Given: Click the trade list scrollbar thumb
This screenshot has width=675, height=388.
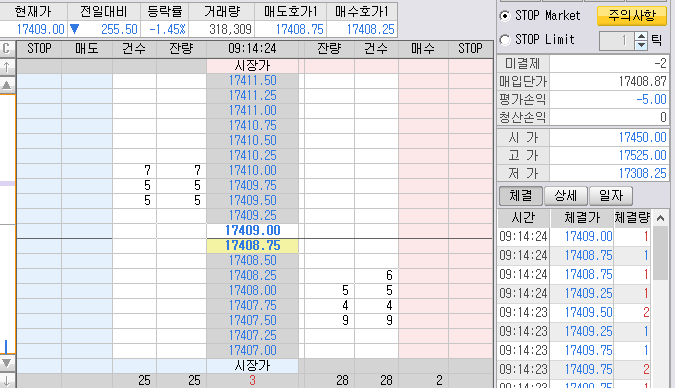Looking at the screenshot, I should [660, 254].
